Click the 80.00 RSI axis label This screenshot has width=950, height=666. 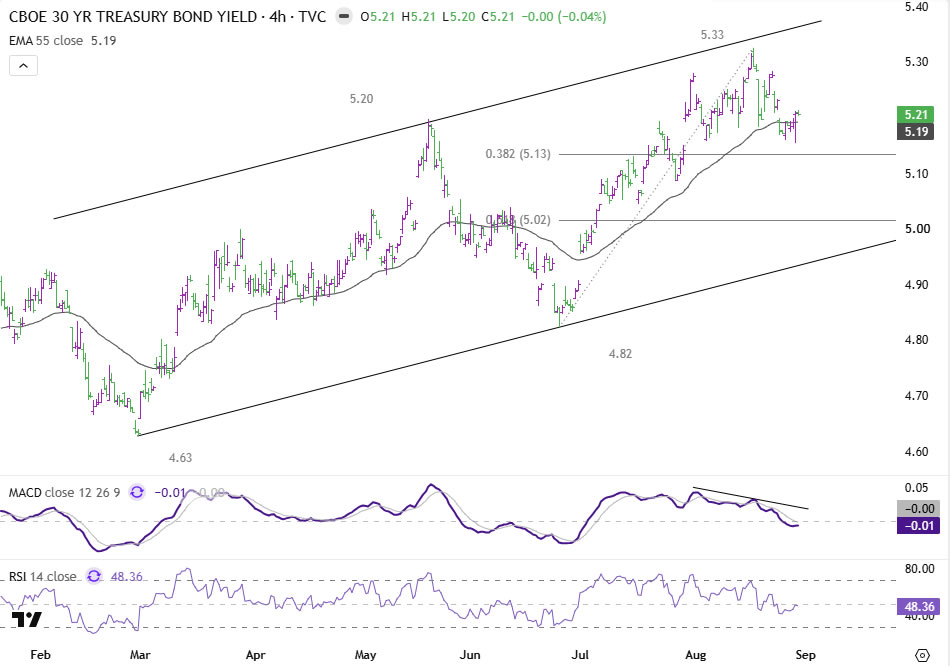918,568
